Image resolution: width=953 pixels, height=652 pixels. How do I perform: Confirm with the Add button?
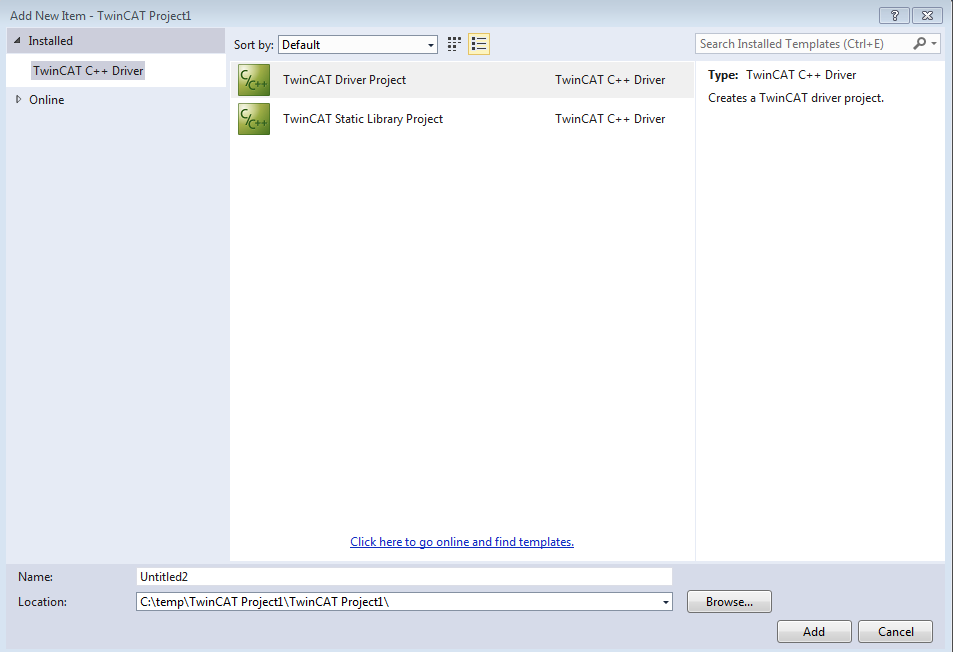pyautogui.click(x=813, y=631)
